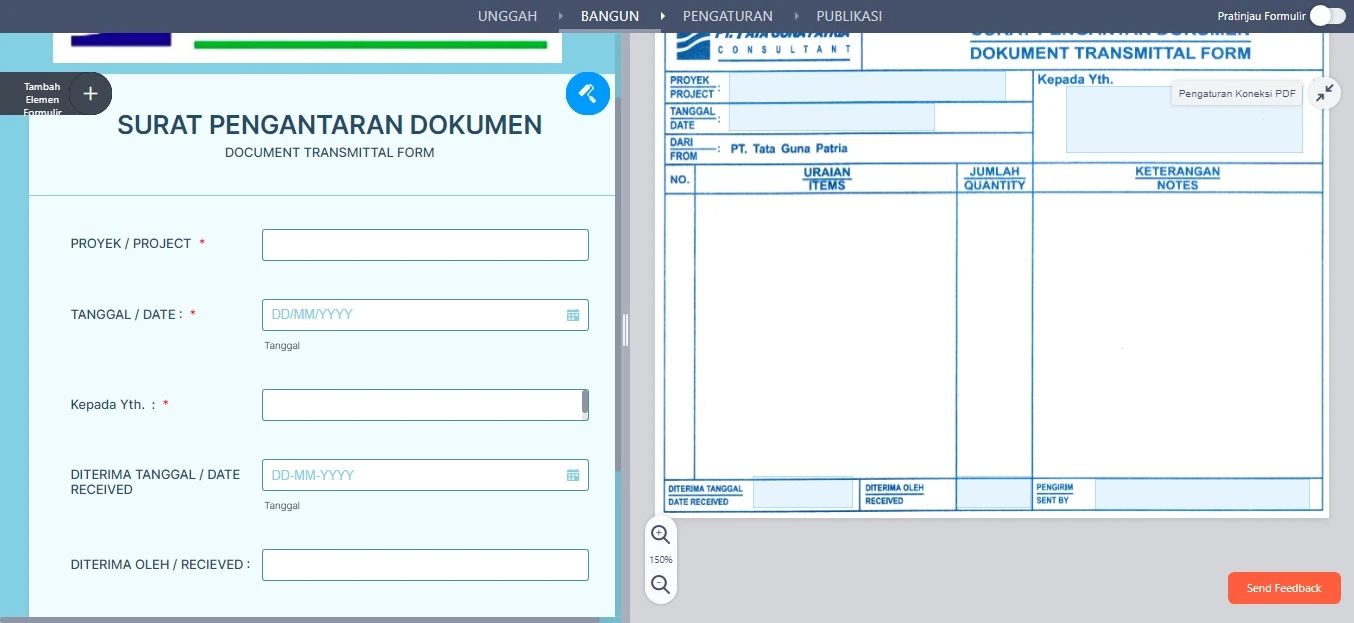Open Pengaturan Koneksi PDF
1354x623 pixels.
pyautogui.click(x=1236, y=91)
